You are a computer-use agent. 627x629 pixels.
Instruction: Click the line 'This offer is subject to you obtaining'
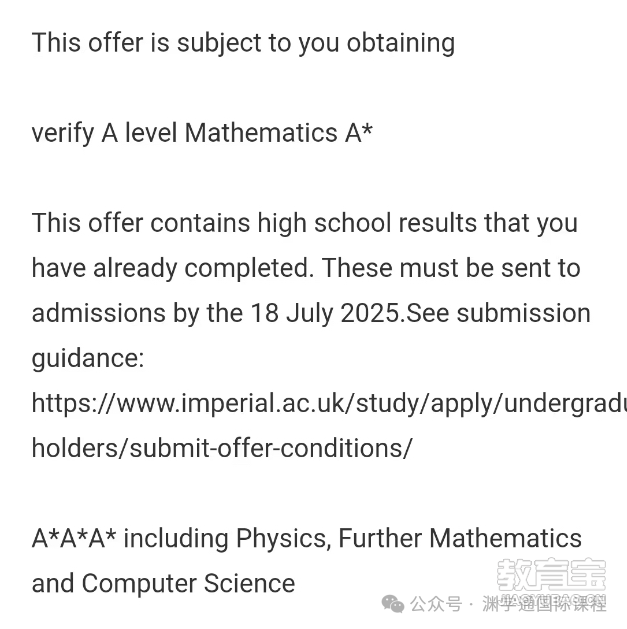[x=243, y=43]
